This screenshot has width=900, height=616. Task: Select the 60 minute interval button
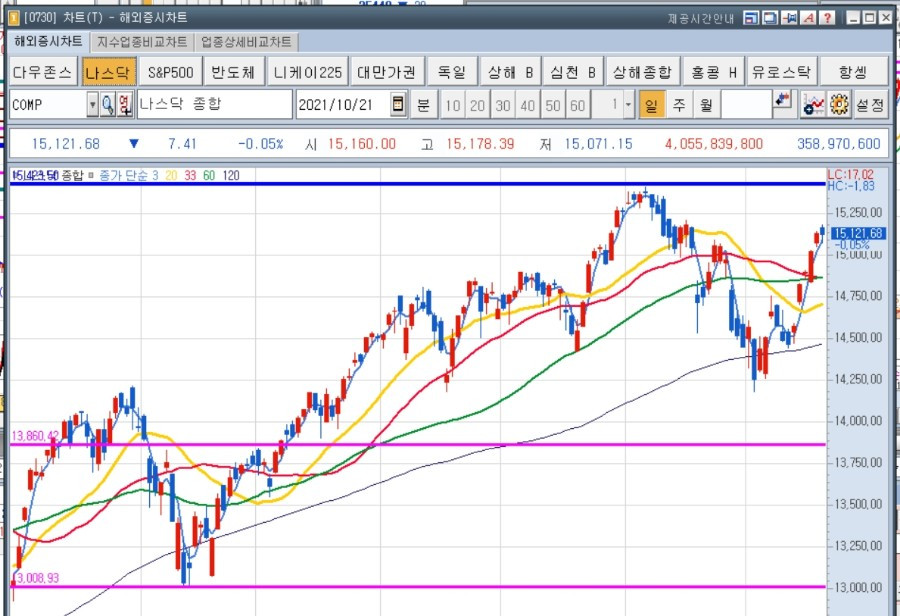tap(577, 105)
